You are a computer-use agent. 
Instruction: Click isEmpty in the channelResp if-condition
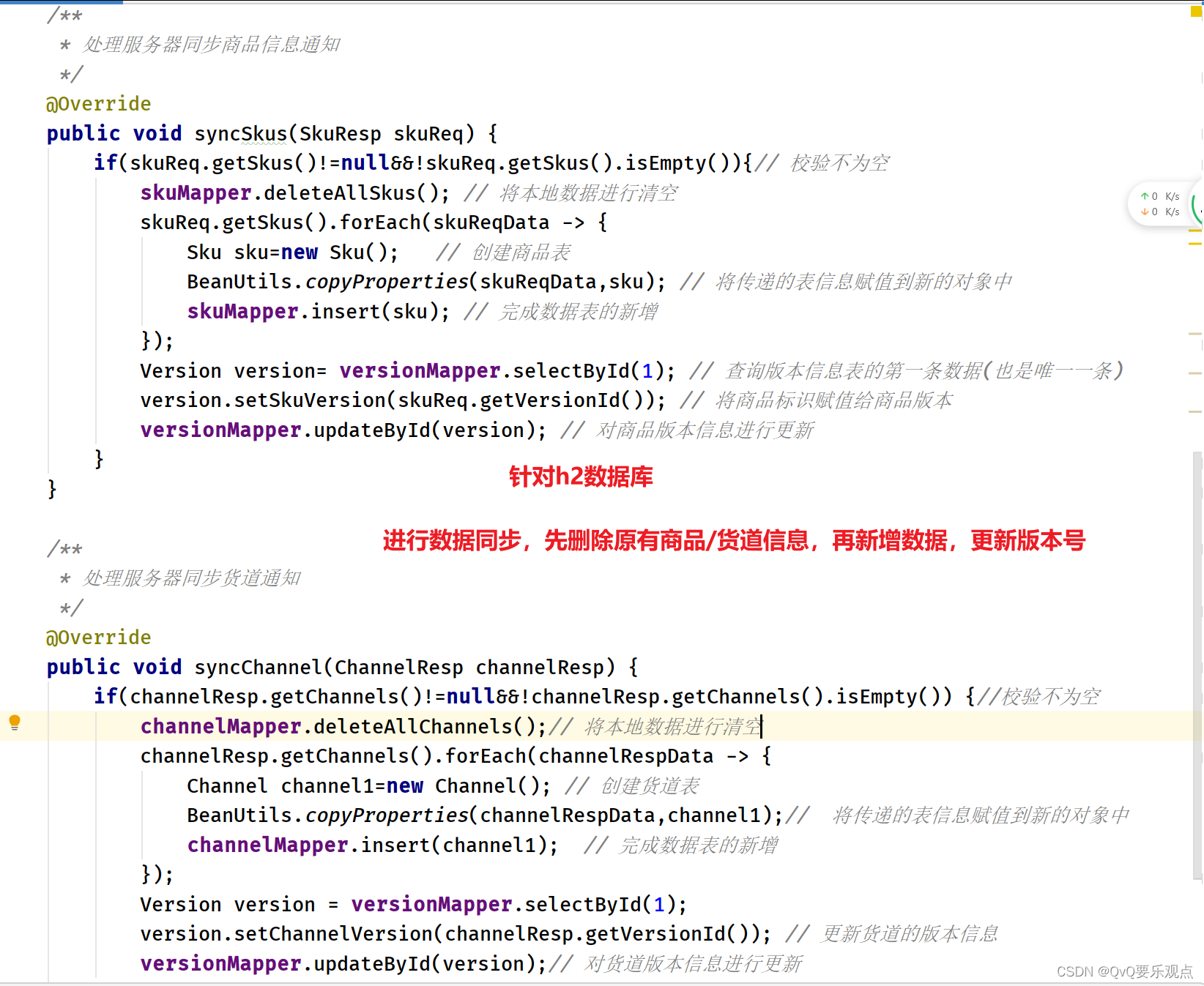click(x=877, y=697)
